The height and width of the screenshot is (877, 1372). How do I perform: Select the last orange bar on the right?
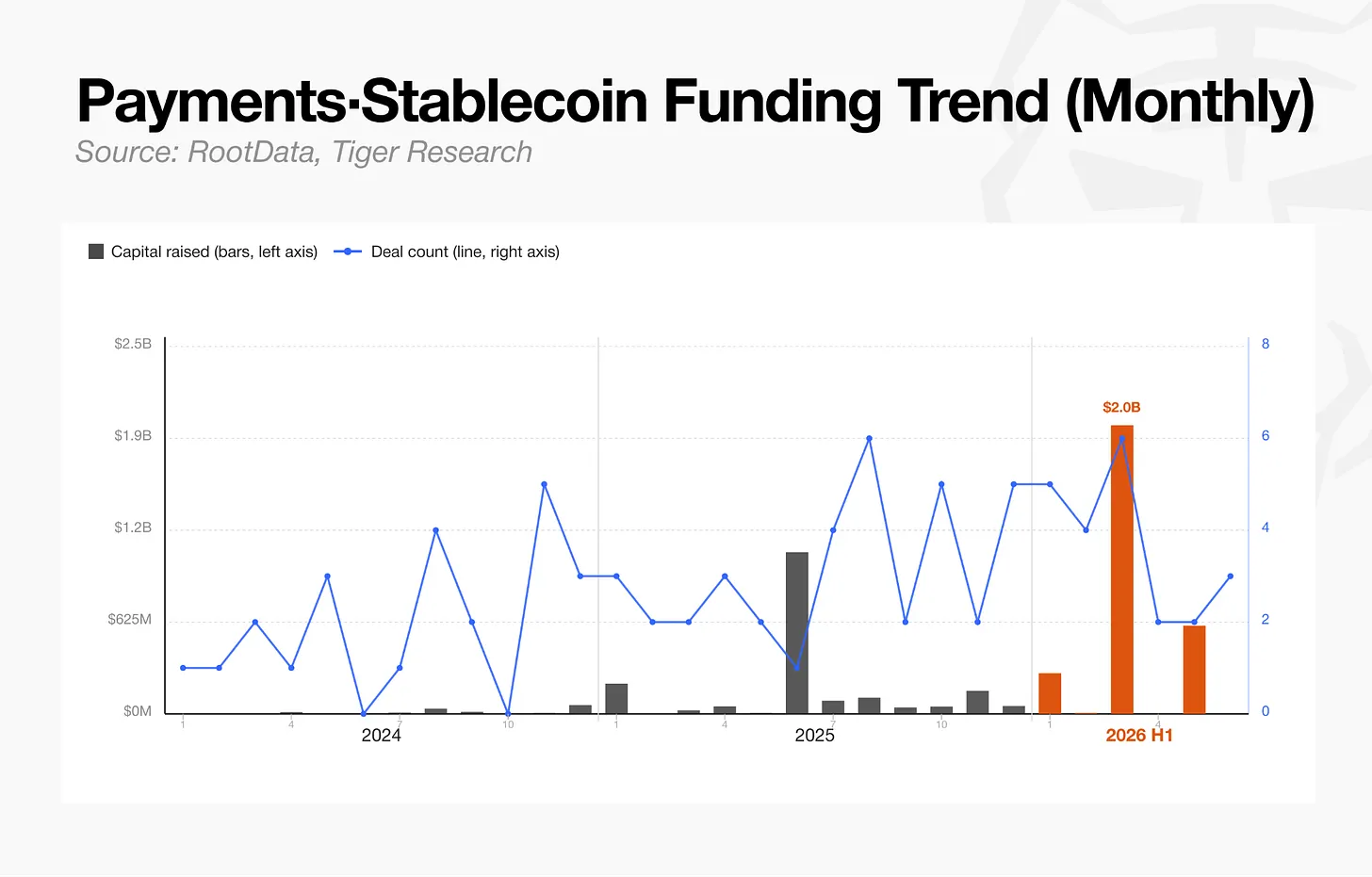(1194, 670)
